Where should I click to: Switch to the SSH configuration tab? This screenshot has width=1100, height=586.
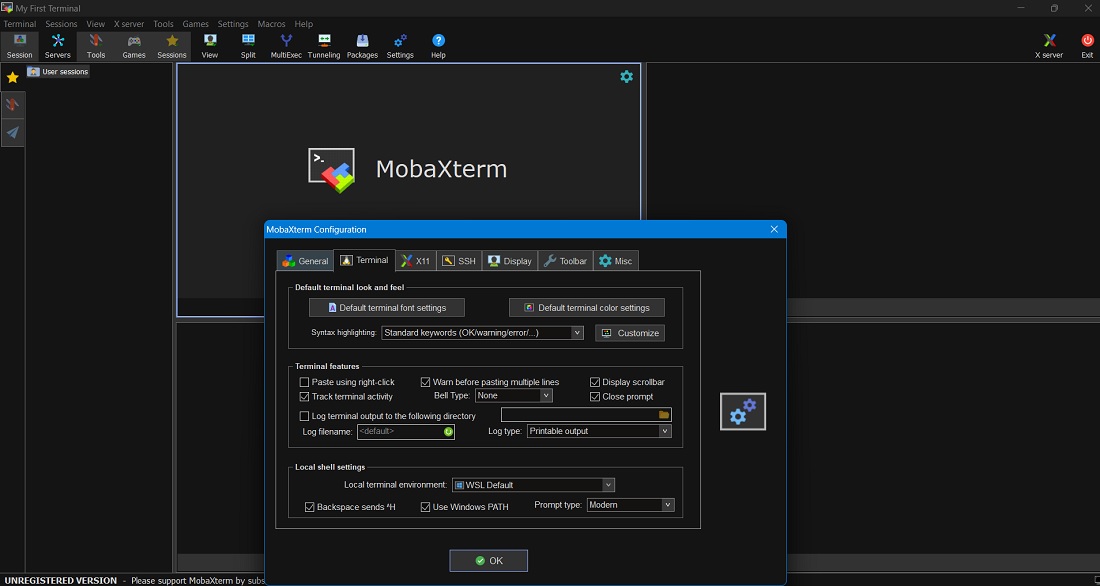[459, 260]
